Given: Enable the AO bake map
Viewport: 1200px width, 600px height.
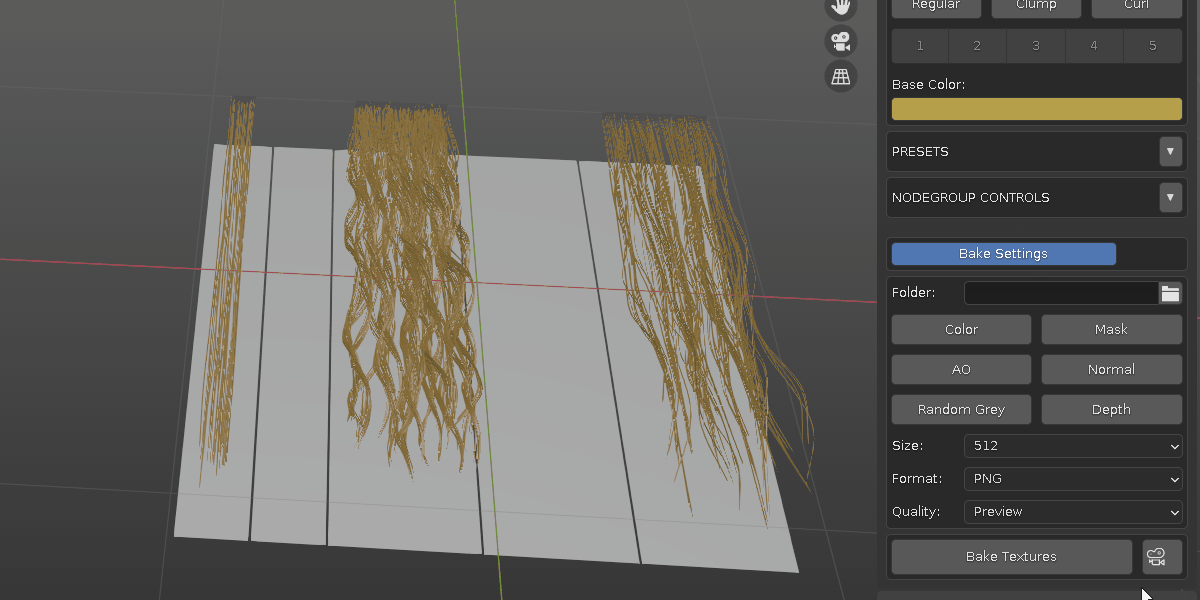Looking at the screenshot, I should pos(960,369).
